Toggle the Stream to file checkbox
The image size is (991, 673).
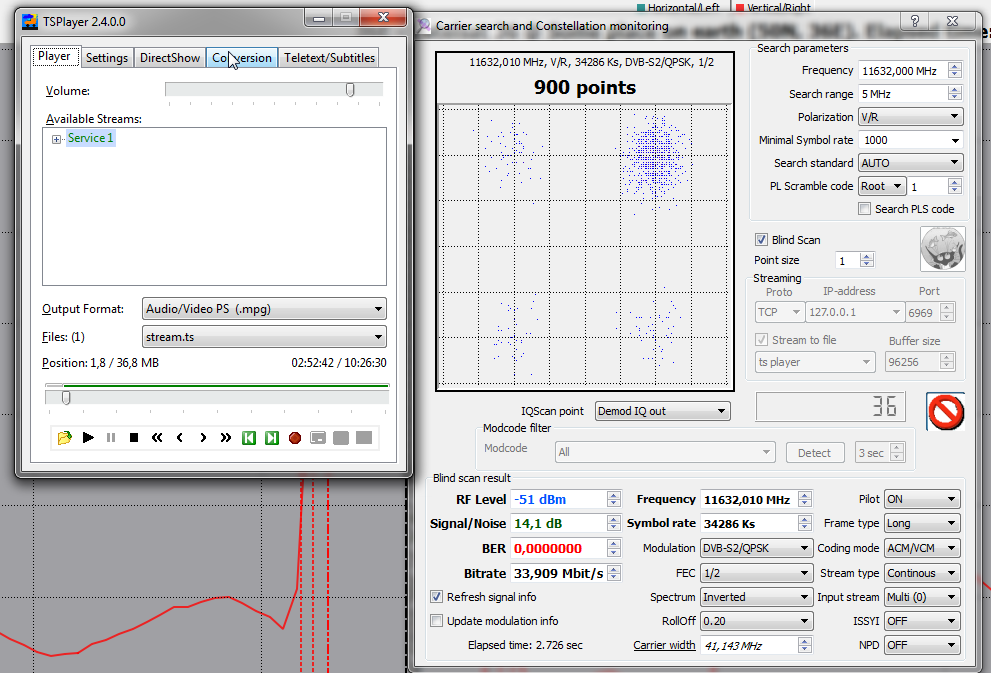click(762, 340)
